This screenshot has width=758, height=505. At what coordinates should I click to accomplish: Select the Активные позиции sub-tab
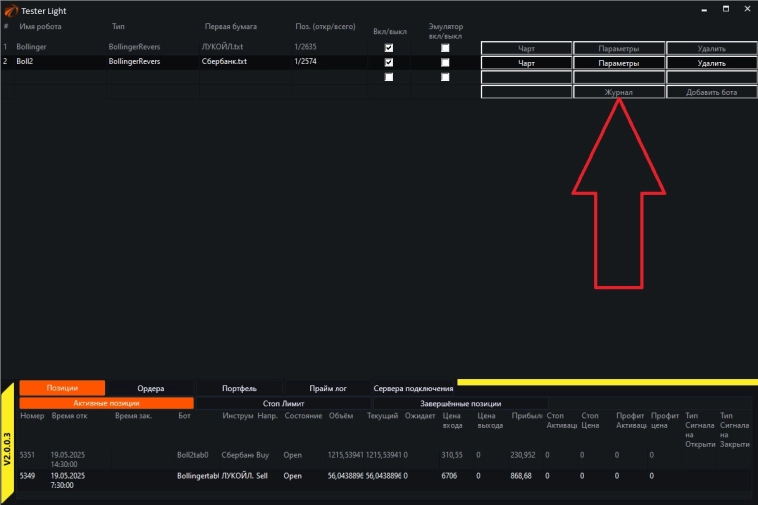[106, 403]
